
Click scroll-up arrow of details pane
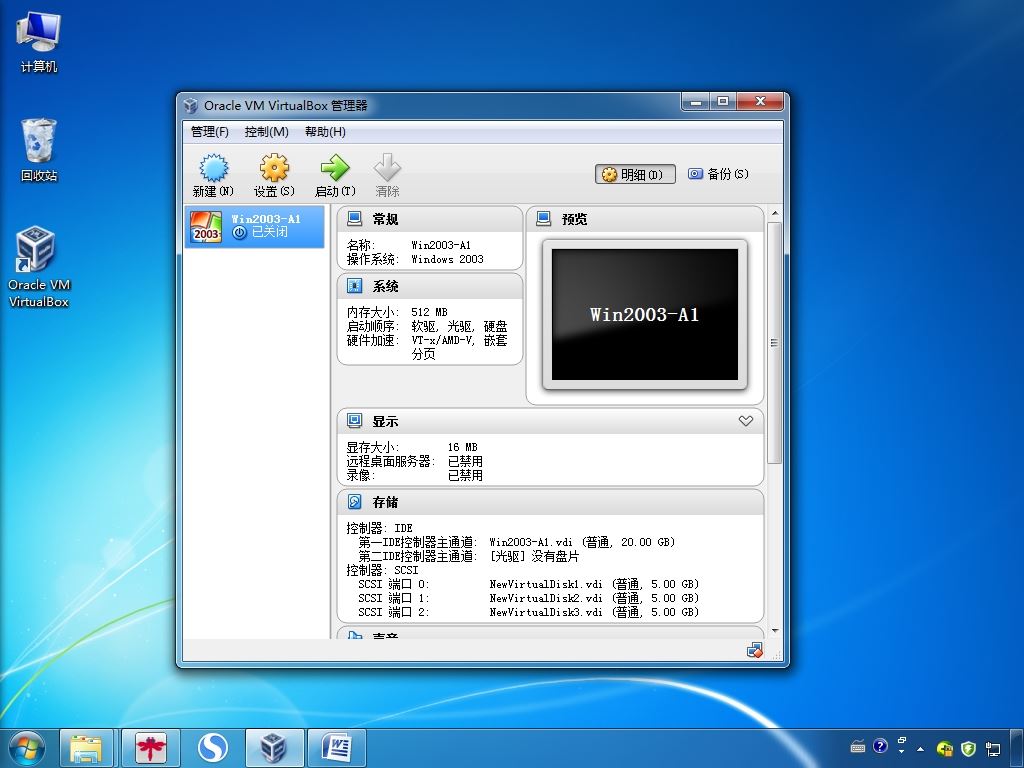(775, 214)
